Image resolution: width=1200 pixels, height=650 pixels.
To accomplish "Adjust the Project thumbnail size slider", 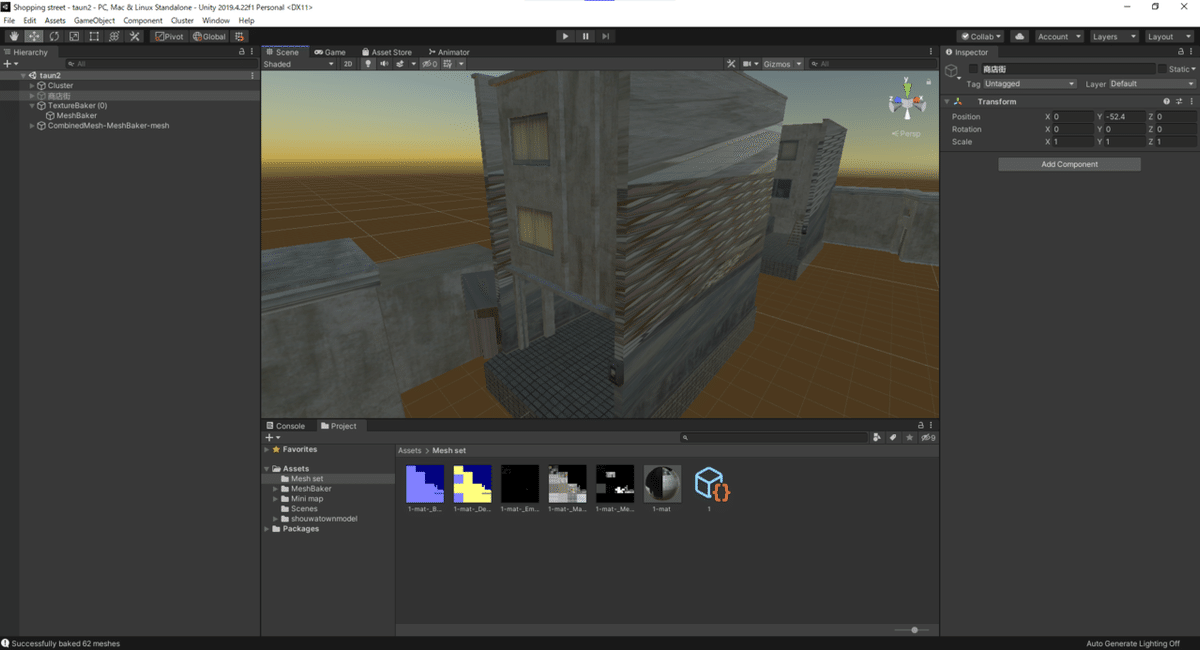I will point(913,630).
